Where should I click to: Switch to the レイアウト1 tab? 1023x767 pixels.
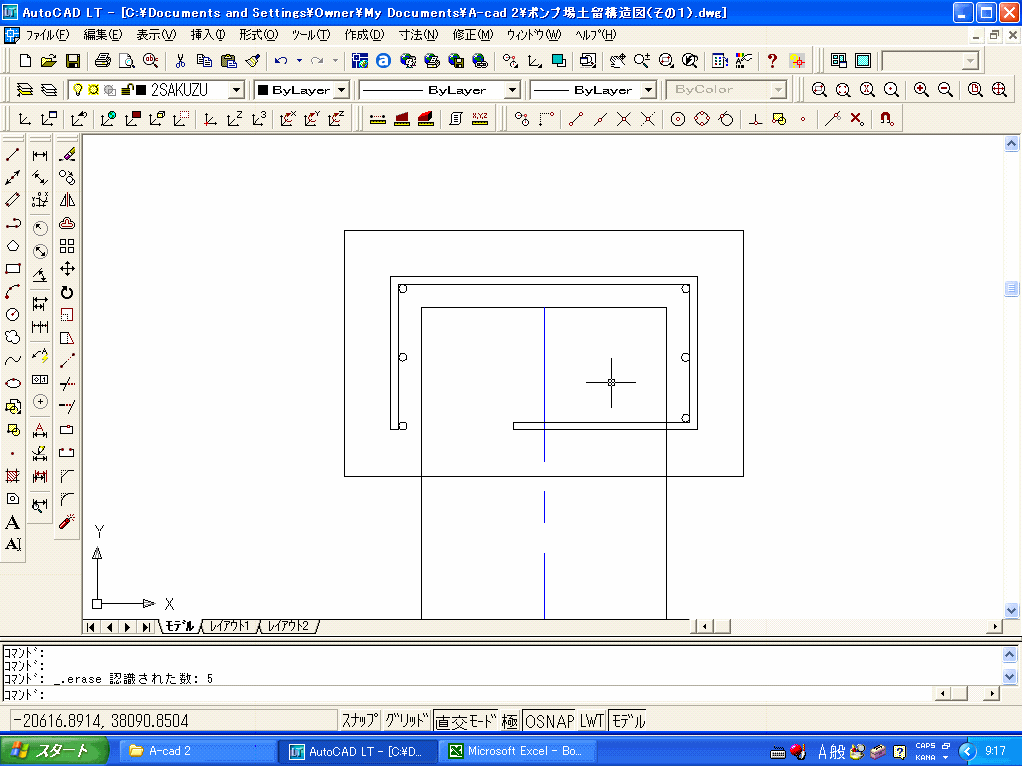click(x=230, y=626)
